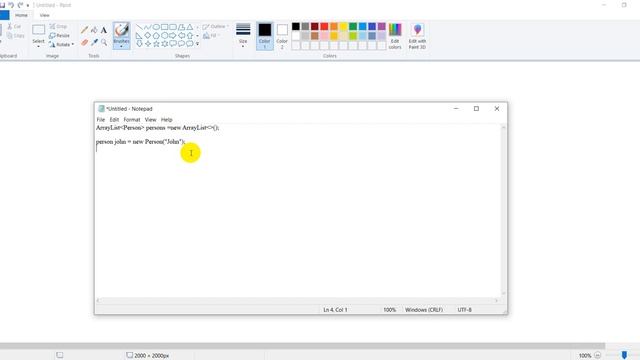This screenshot has width=640, height=360.
Task: Choose the Curve shape in Shapes gallery
Action: coord(148,27)
